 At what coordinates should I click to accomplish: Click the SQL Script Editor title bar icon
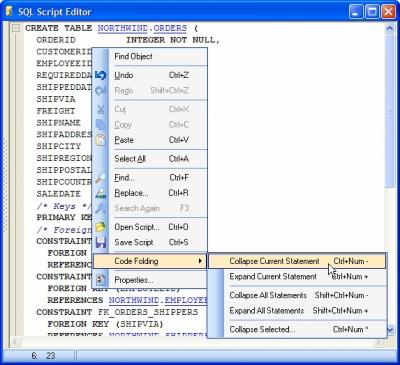pos(9,12)
